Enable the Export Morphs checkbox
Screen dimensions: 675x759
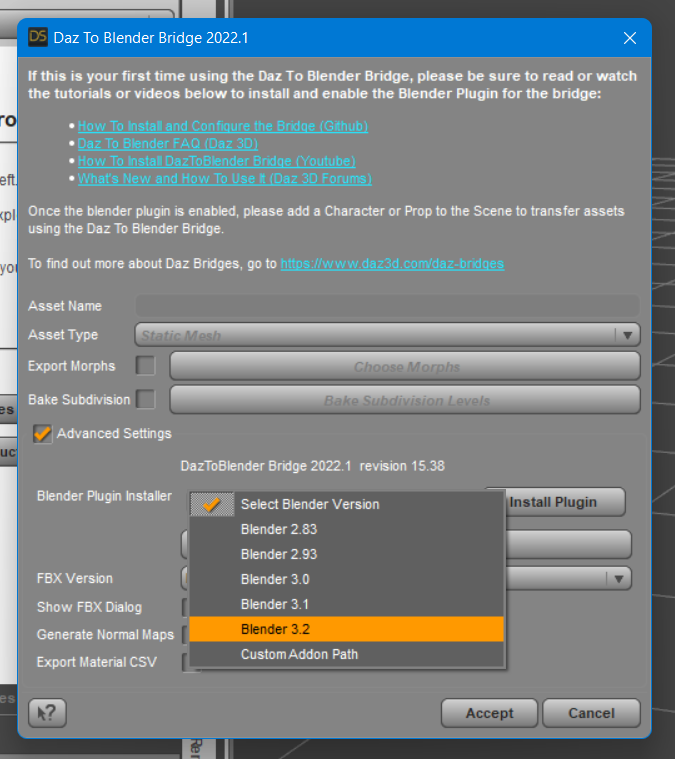click(145, 366)
